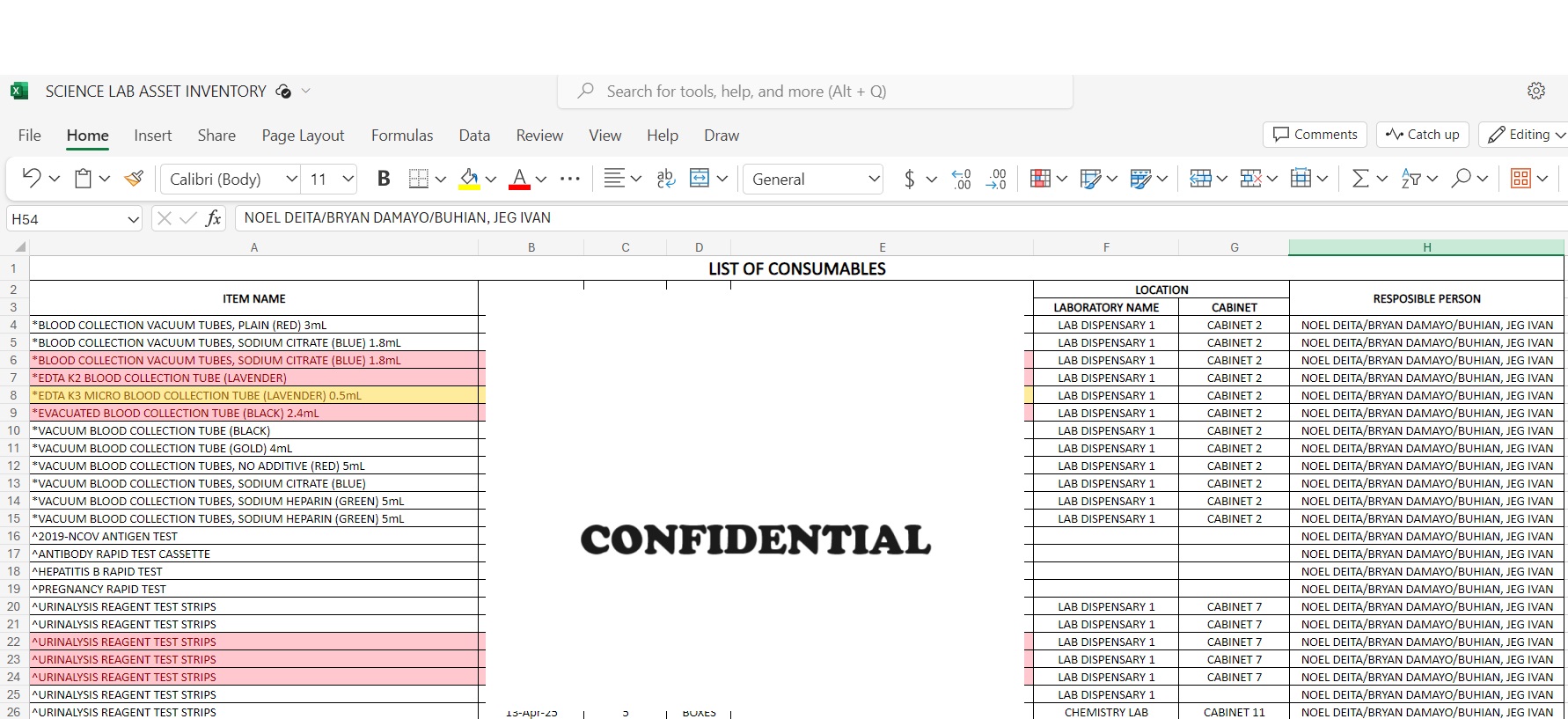
Task: Switch to the Data tab
Action: 474,135
